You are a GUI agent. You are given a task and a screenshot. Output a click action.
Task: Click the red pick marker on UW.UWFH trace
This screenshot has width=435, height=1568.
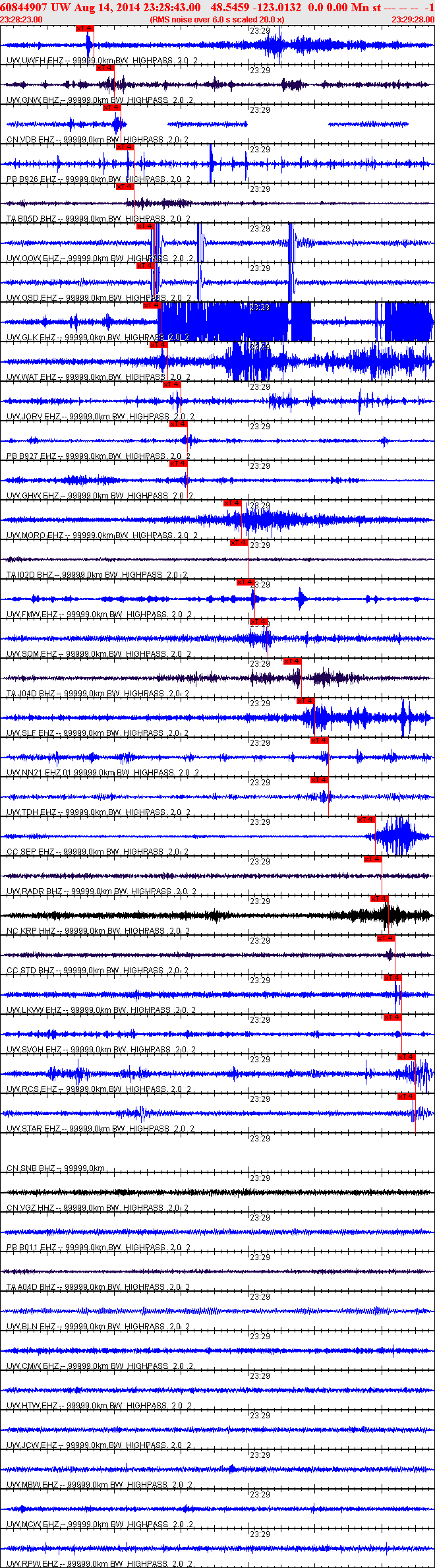pos(85,28)
